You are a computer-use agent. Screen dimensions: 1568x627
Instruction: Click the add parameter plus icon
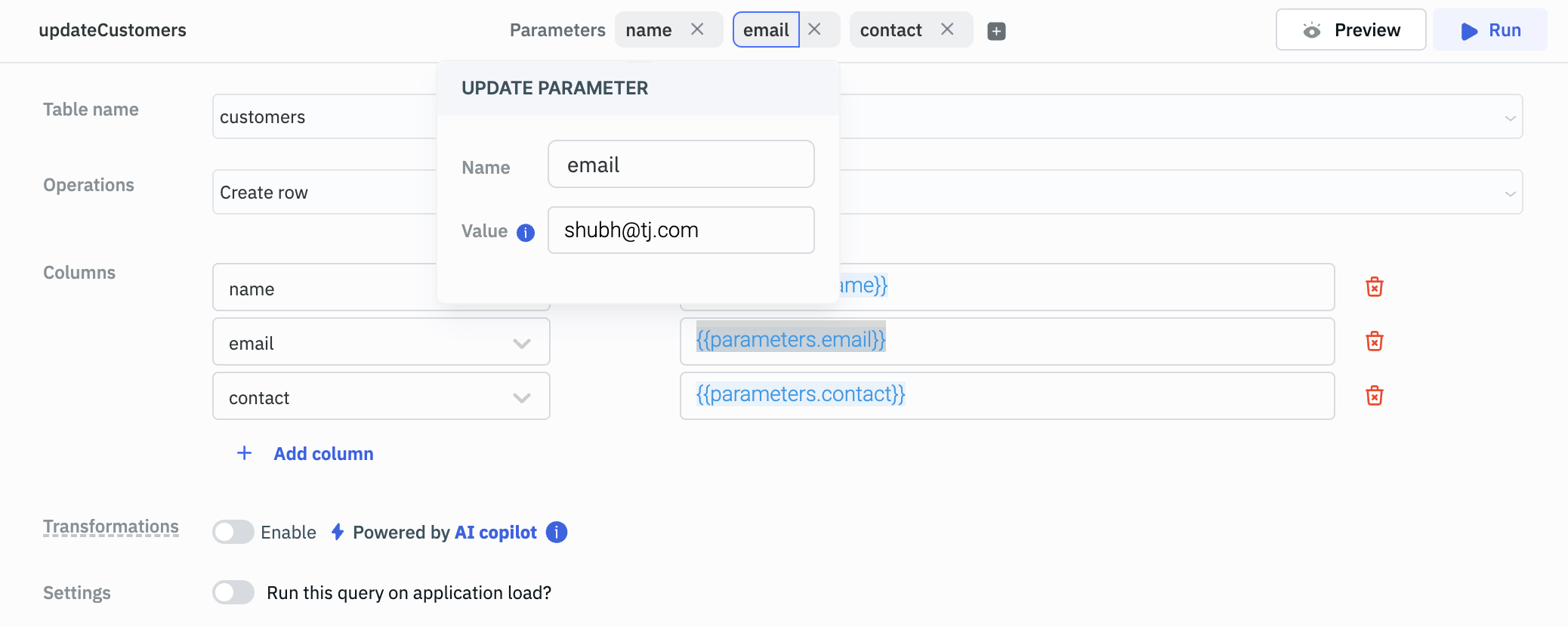point(996,31)
